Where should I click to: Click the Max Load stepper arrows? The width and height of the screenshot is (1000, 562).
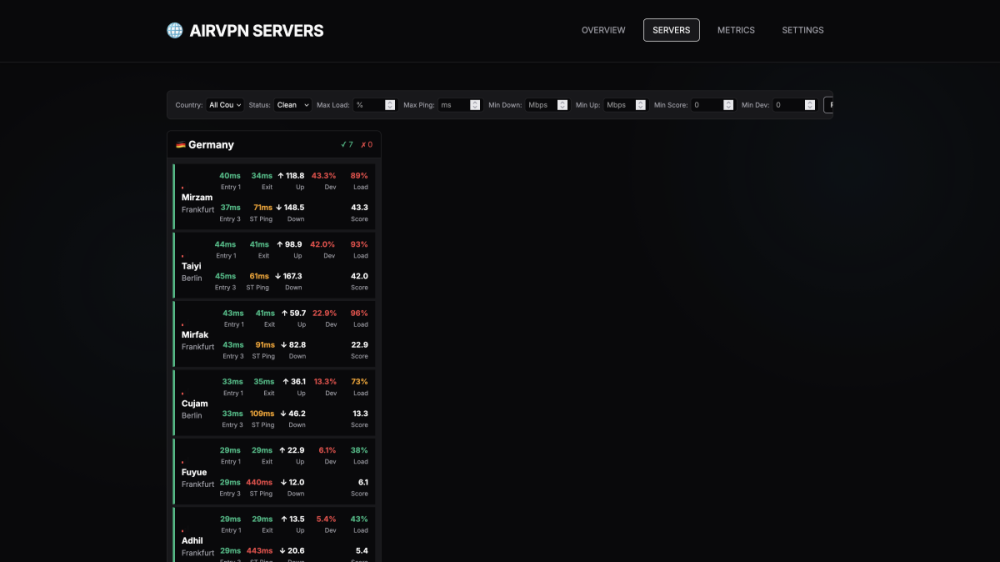[390, 105]
